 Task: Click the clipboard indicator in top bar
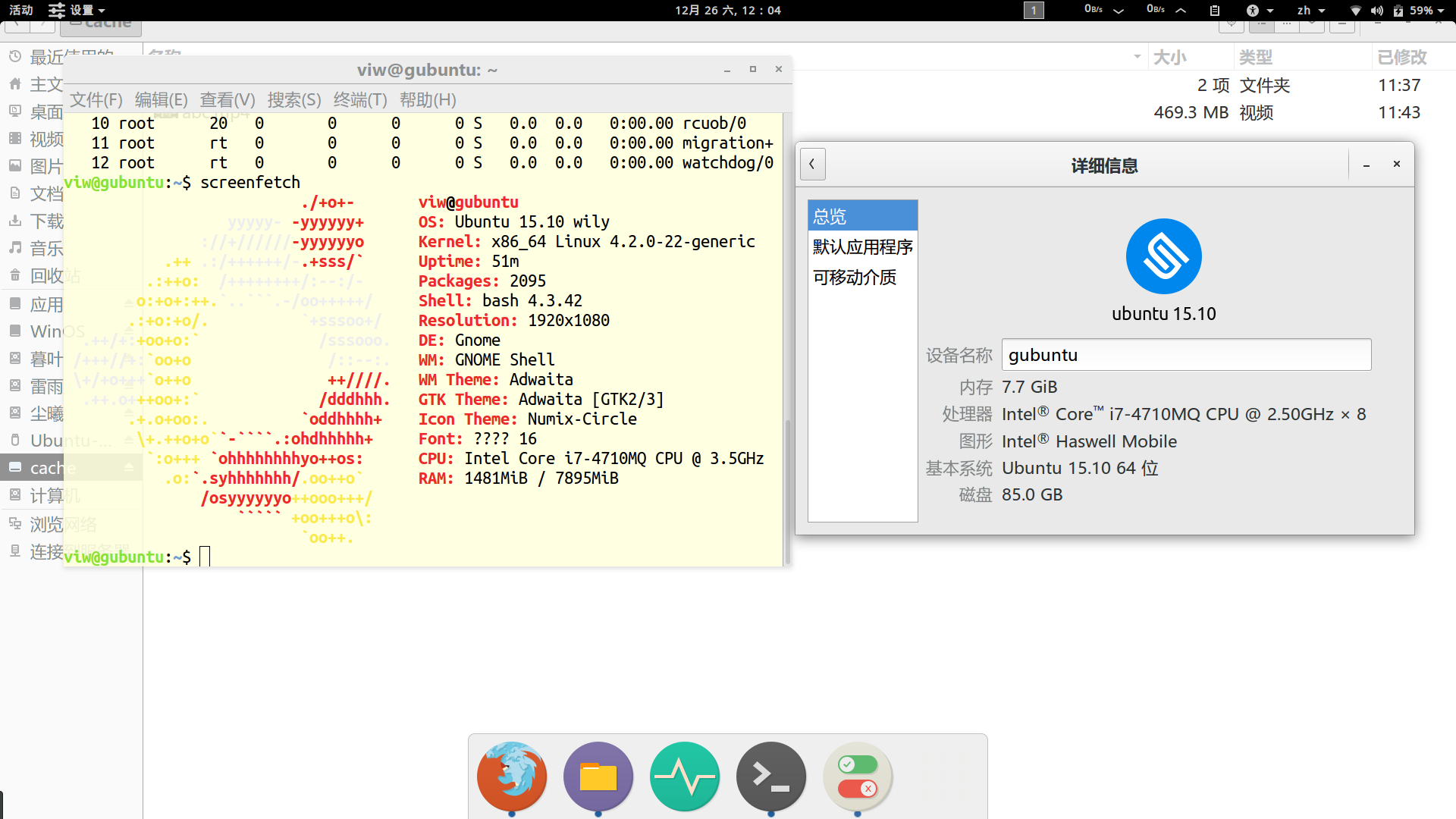tap(1215, 11)
